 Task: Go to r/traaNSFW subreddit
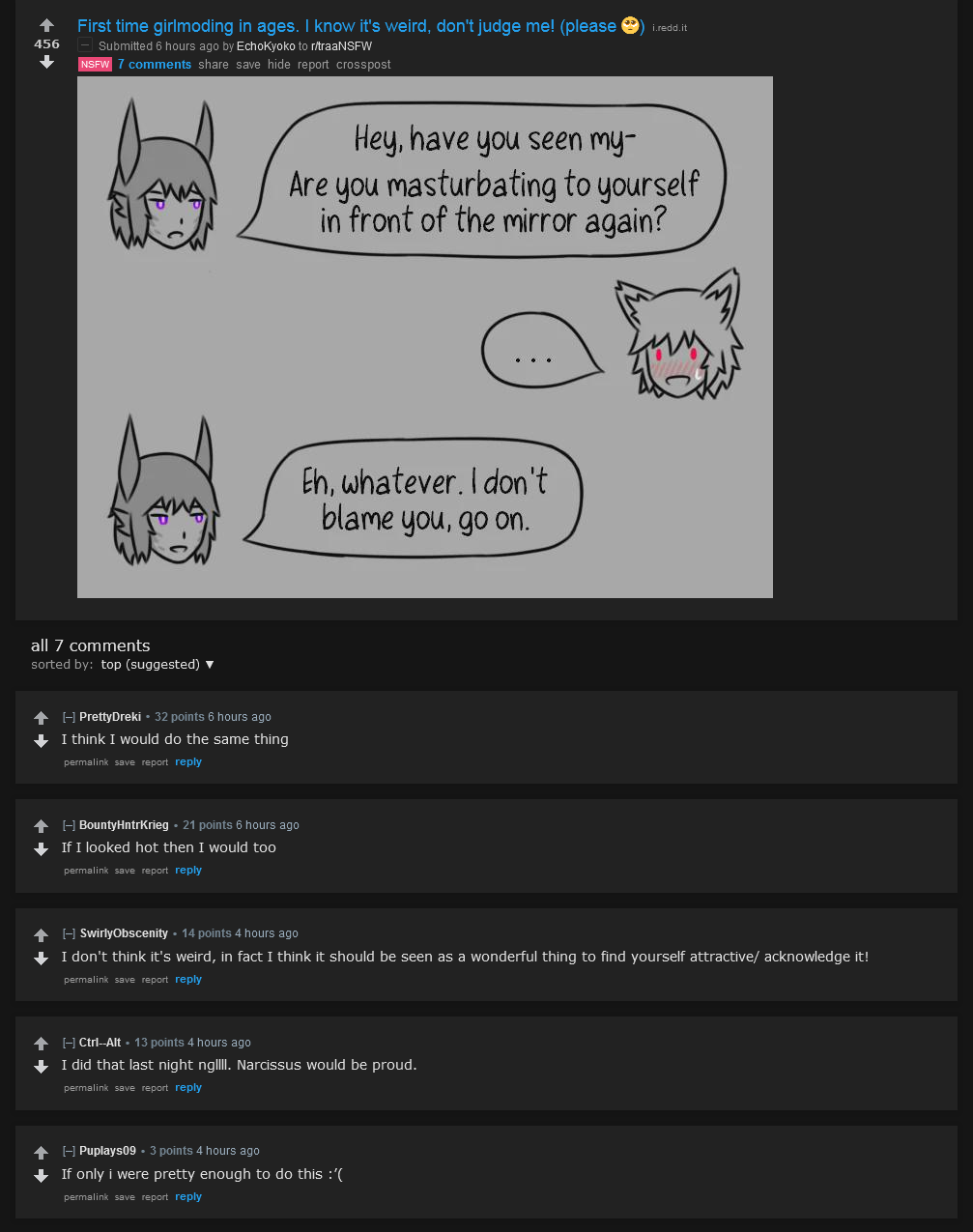pyautogui.click(x=341, y=46)
